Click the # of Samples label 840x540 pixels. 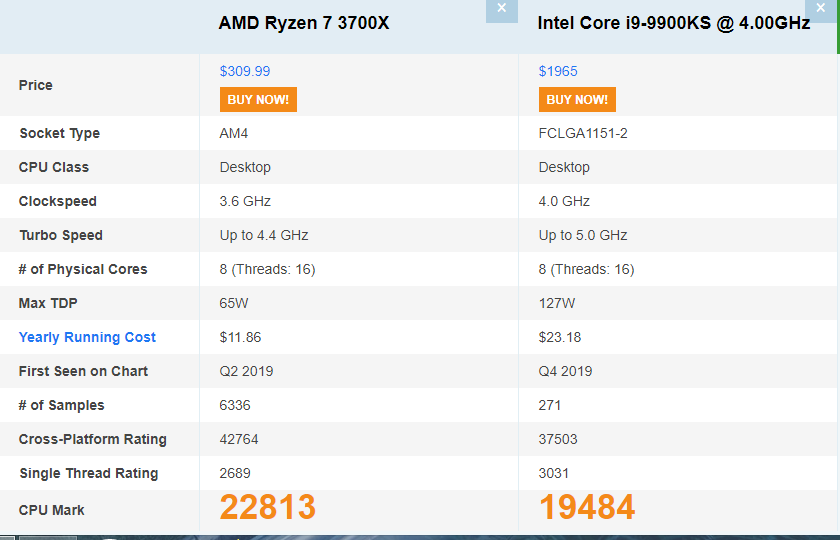tap(62, 405)
